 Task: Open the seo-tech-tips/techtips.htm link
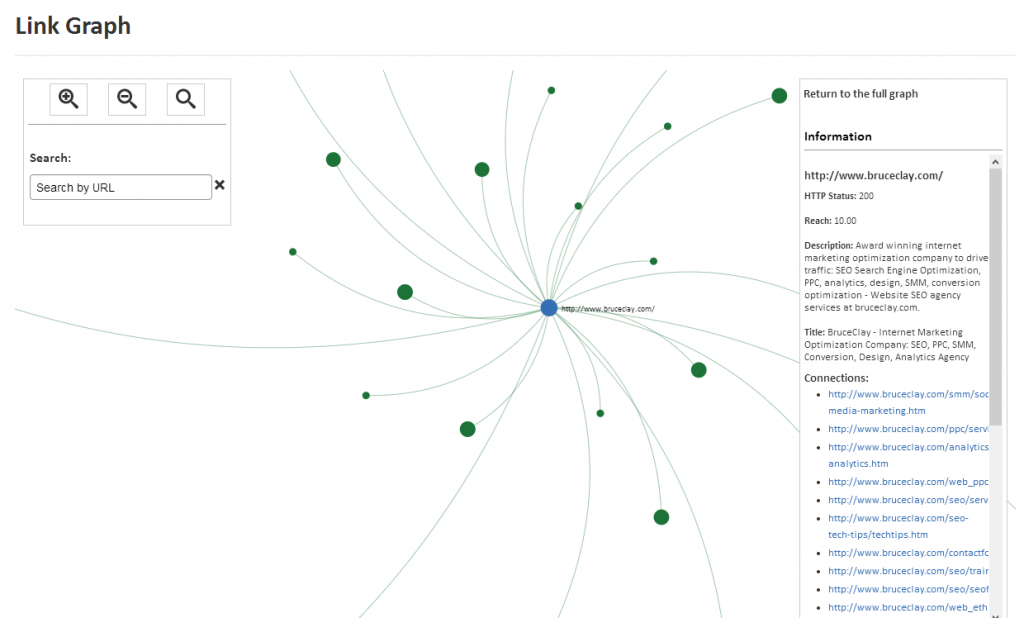[898, 526]
